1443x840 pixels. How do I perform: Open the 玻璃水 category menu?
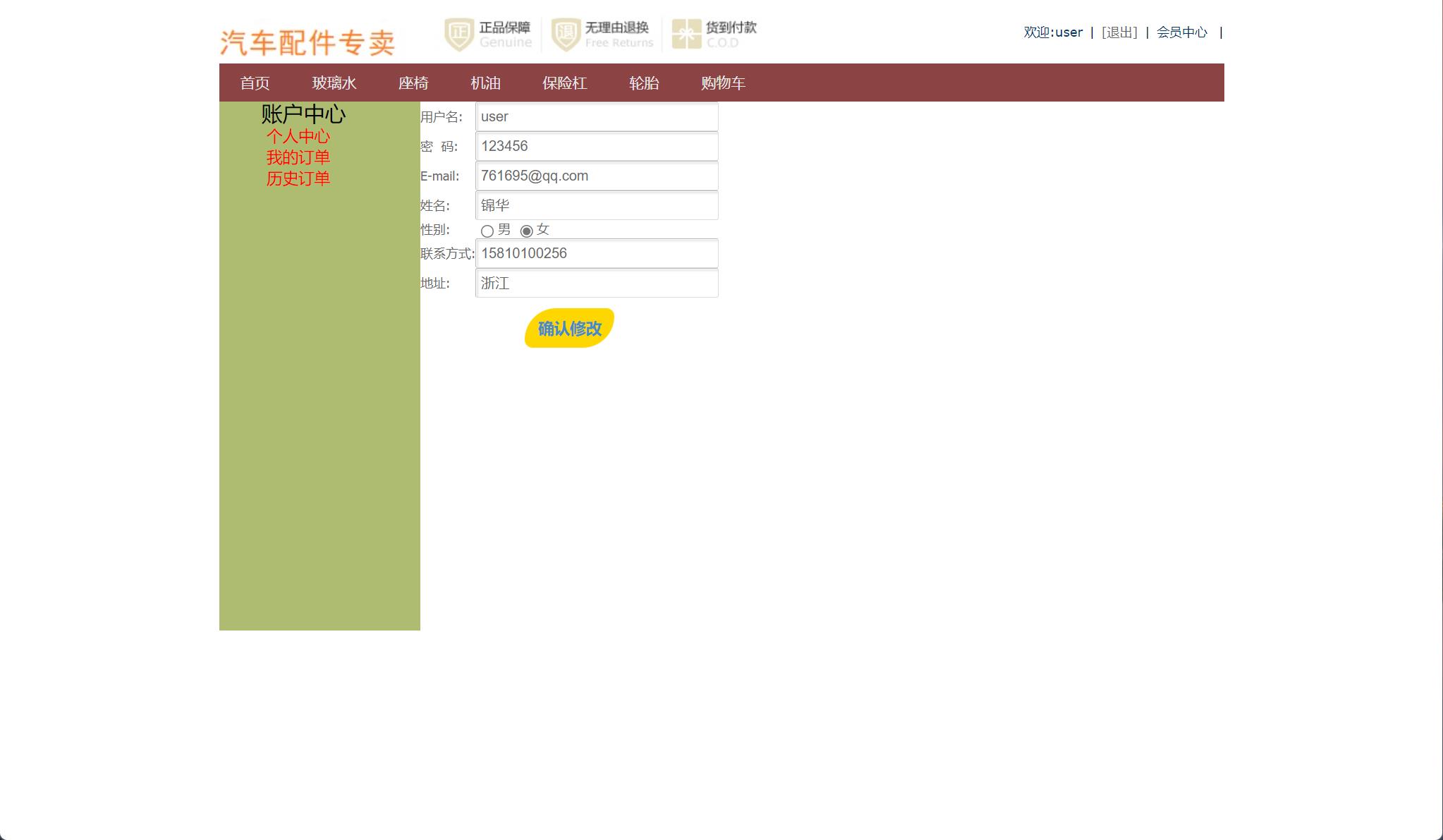[x=334, y=83]
